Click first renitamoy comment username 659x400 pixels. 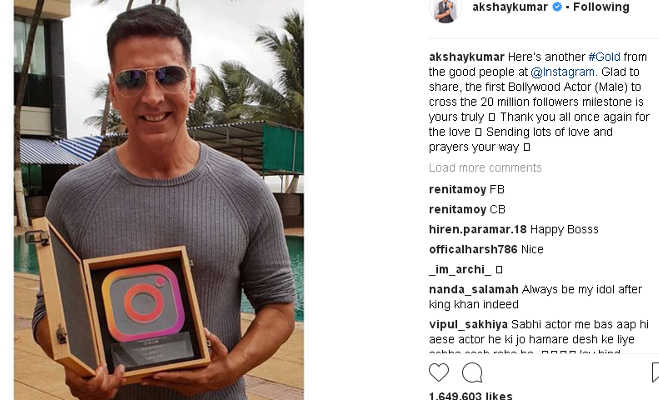[457, 189]
